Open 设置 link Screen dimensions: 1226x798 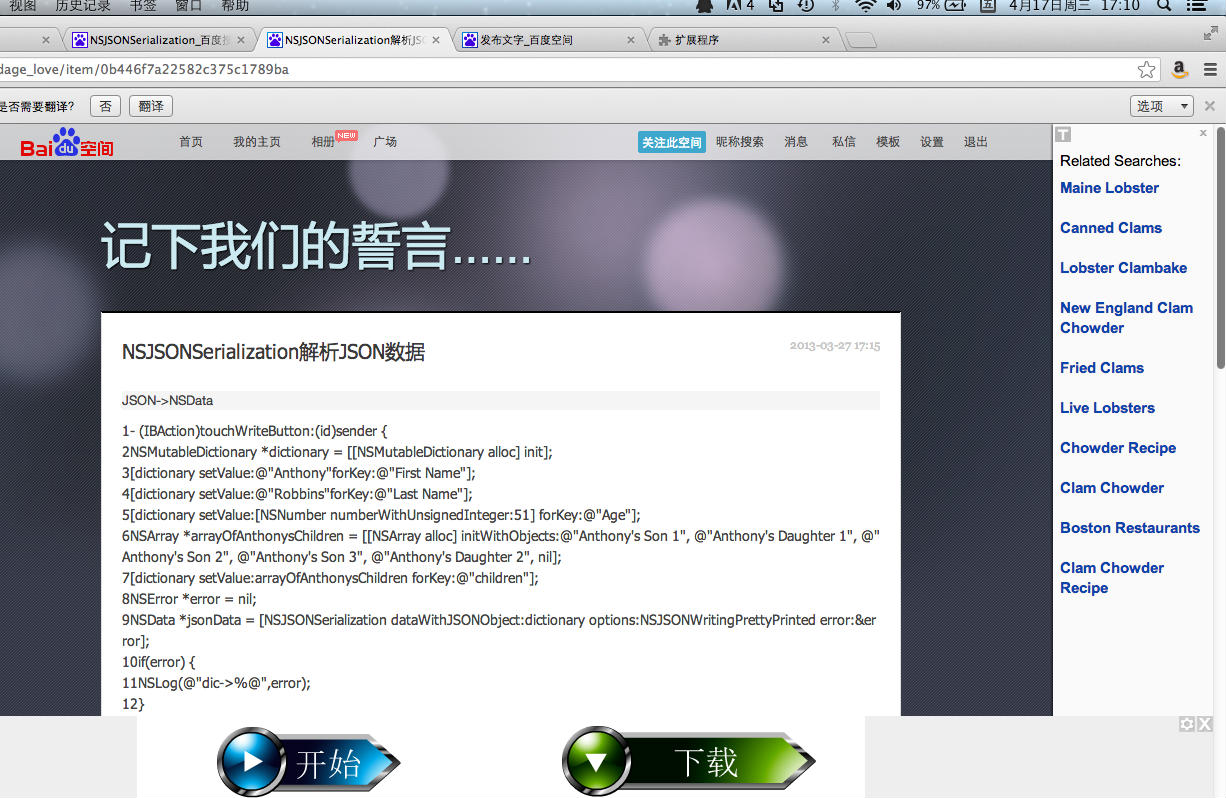click(932, 142)
